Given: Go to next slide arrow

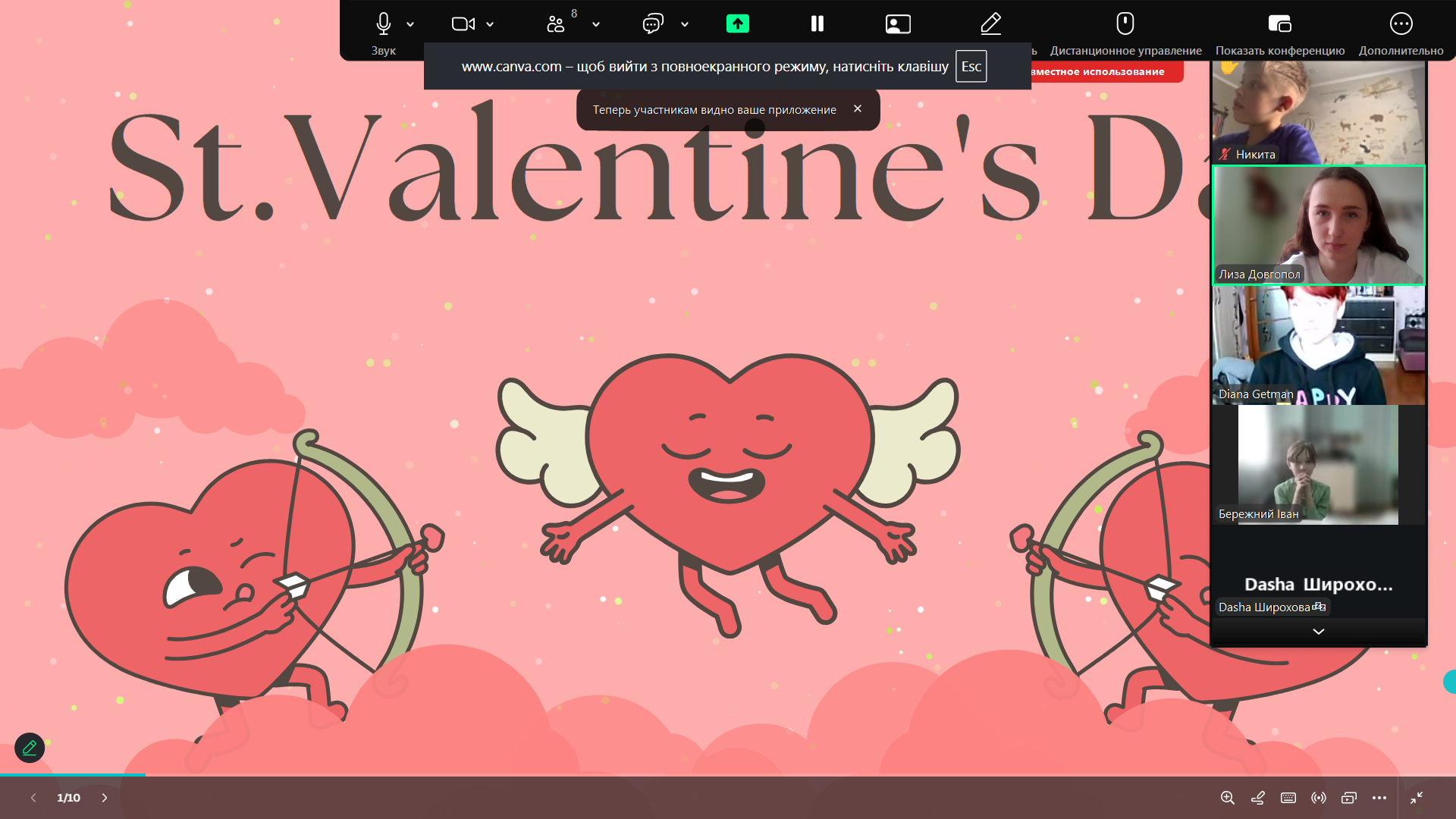Looking at the screenshot, I should 105,798.
